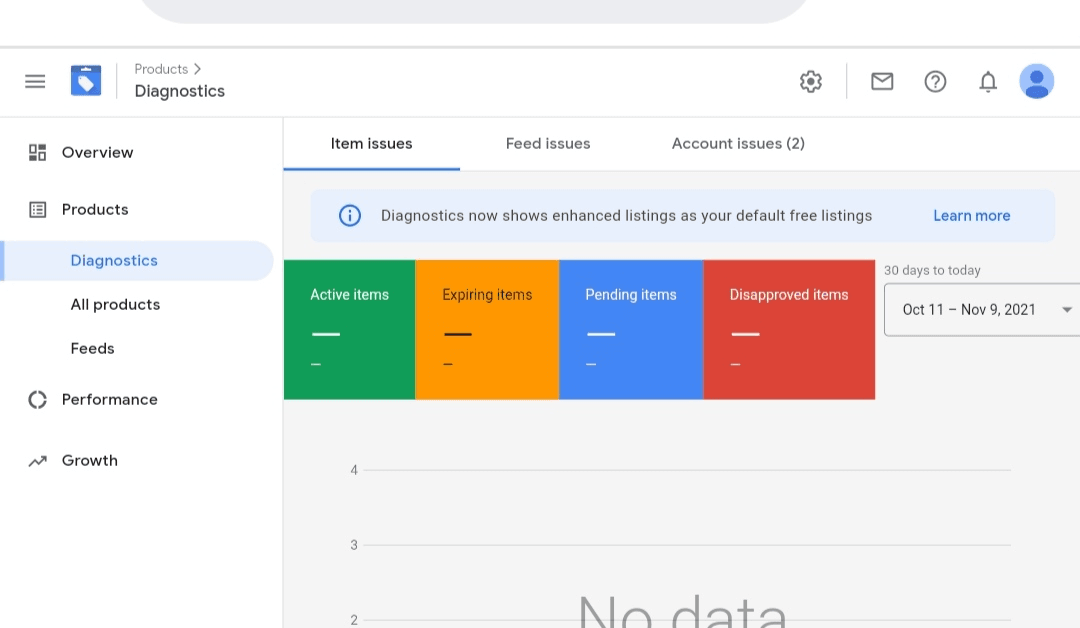Select the Performance circular icon
The height and width of the screenshot is (628, 1080).
37,399
